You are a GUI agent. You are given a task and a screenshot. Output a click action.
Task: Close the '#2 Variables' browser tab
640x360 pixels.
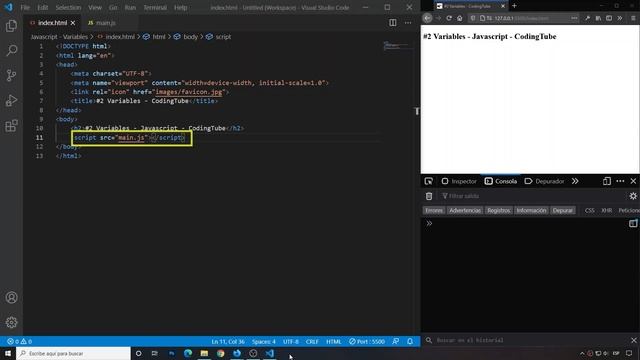503,6
